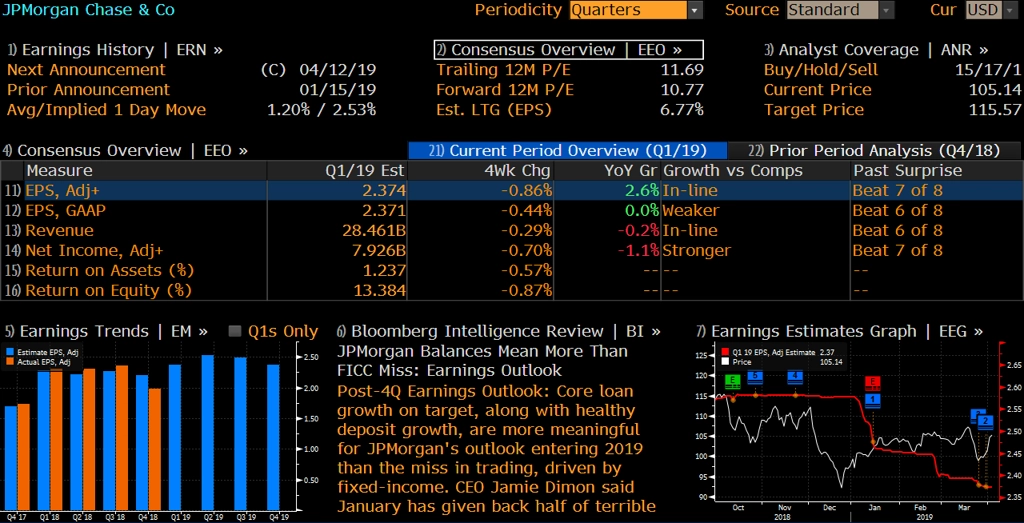Click the blue 4 marker on estimates graph

[x=795, y=376]
